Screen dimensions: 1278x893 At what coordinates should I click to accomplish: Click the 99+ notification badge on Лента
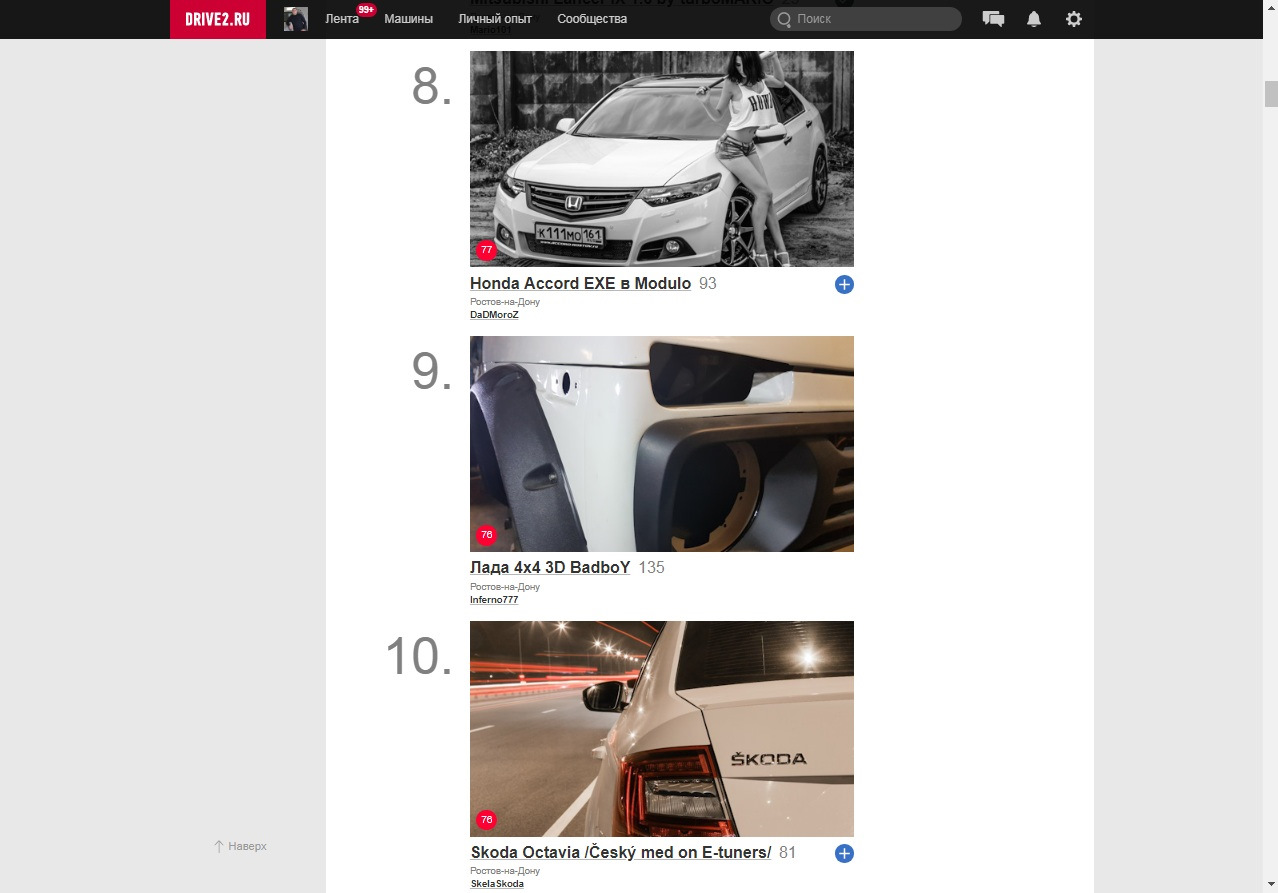(366, 10)
